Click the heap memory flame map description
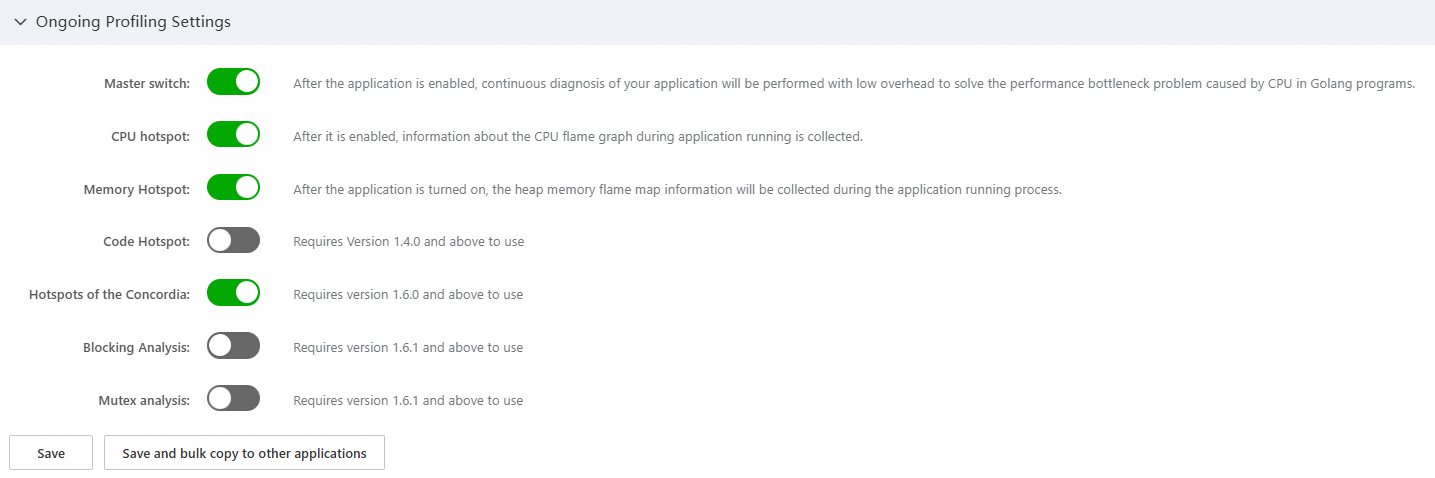This screenshot has height=478, width=1435. click(676, 190)
